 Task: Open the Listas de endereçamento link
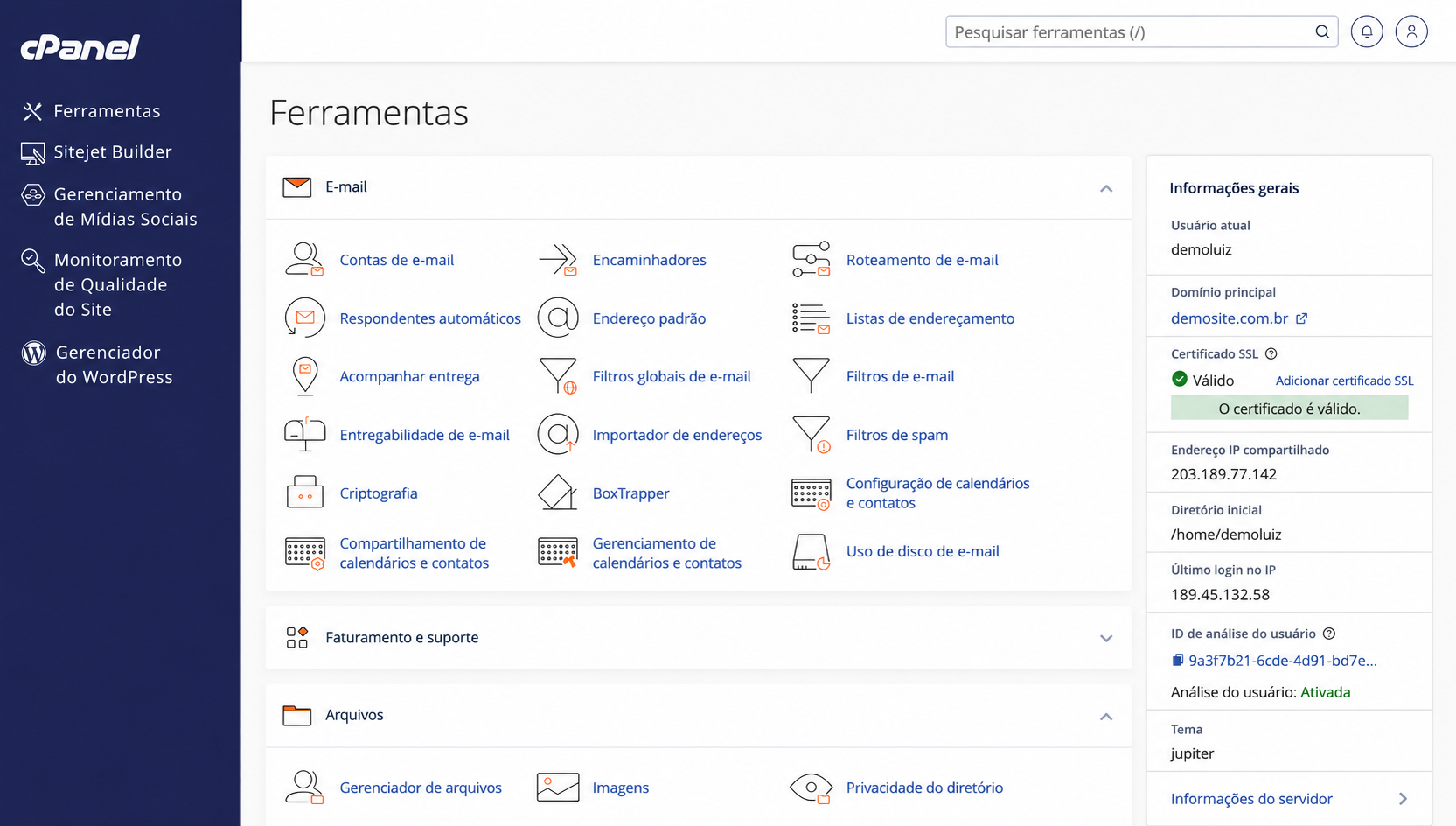[930, 318]
